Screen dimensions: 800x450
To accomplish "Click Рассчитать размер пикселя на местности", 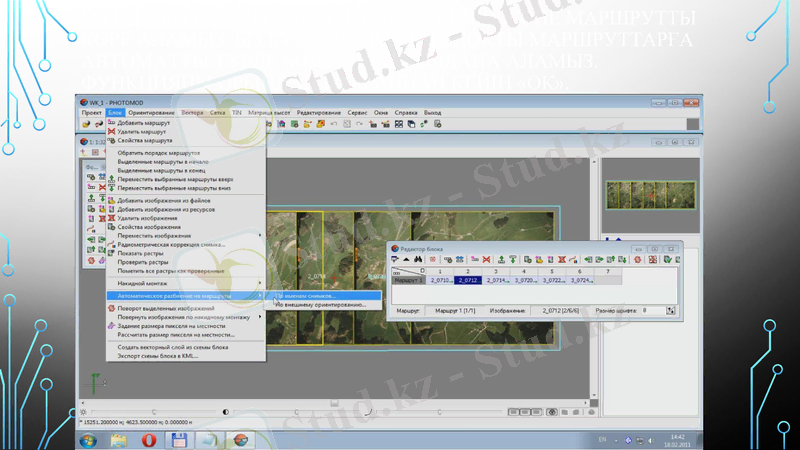I will pyautogui.click(x=176, y=335).
